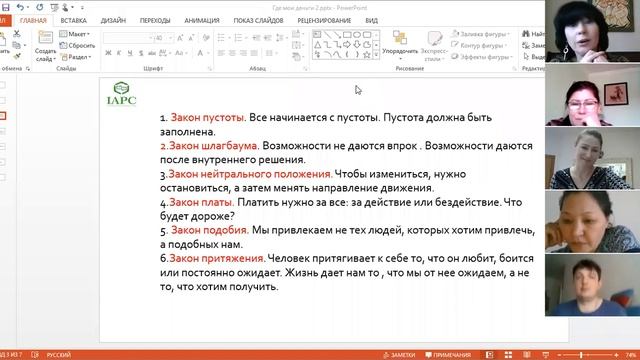The image size is (640, 360).
Task: Click the reading view icon in status bar
Action: pos(527,355)
